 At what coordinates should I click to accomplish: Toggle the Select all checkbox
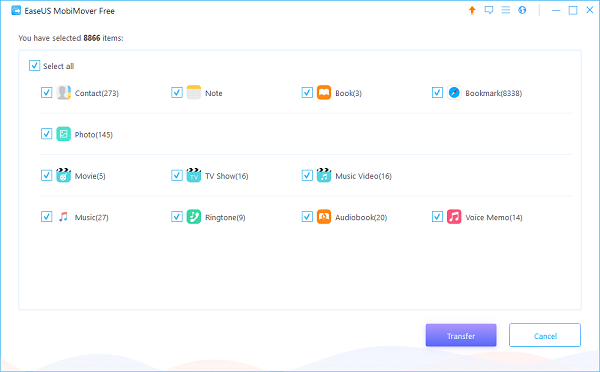tap(34, 65)
